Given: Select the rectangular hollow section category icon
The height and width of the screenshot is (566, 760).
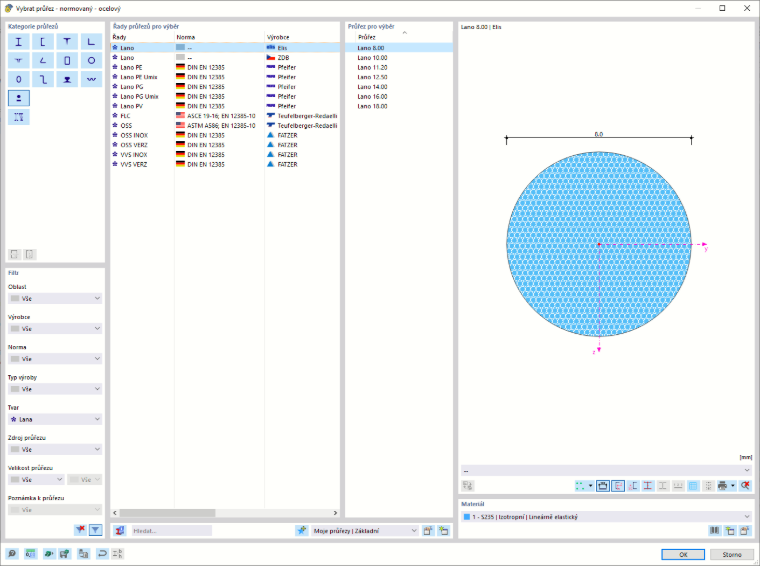Looking at the screenshot, I should point(67,61).
